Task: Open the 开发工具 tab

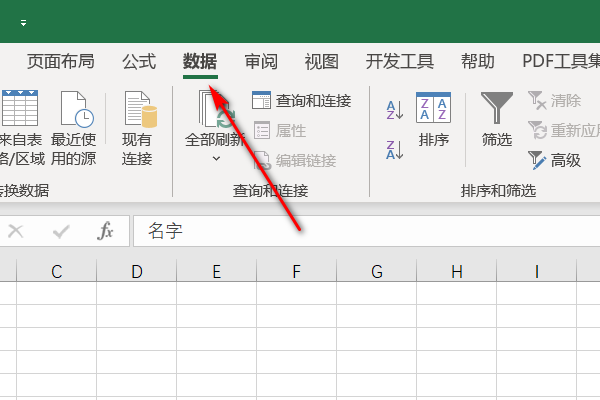Action: coord(399,61)
